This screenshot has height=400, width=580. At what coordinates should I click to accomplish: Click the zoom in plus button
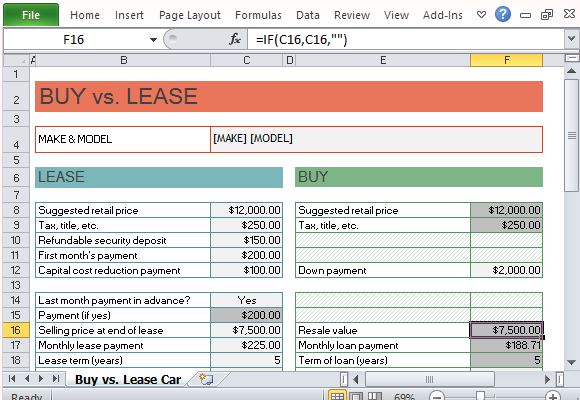[x=553, y=396]
